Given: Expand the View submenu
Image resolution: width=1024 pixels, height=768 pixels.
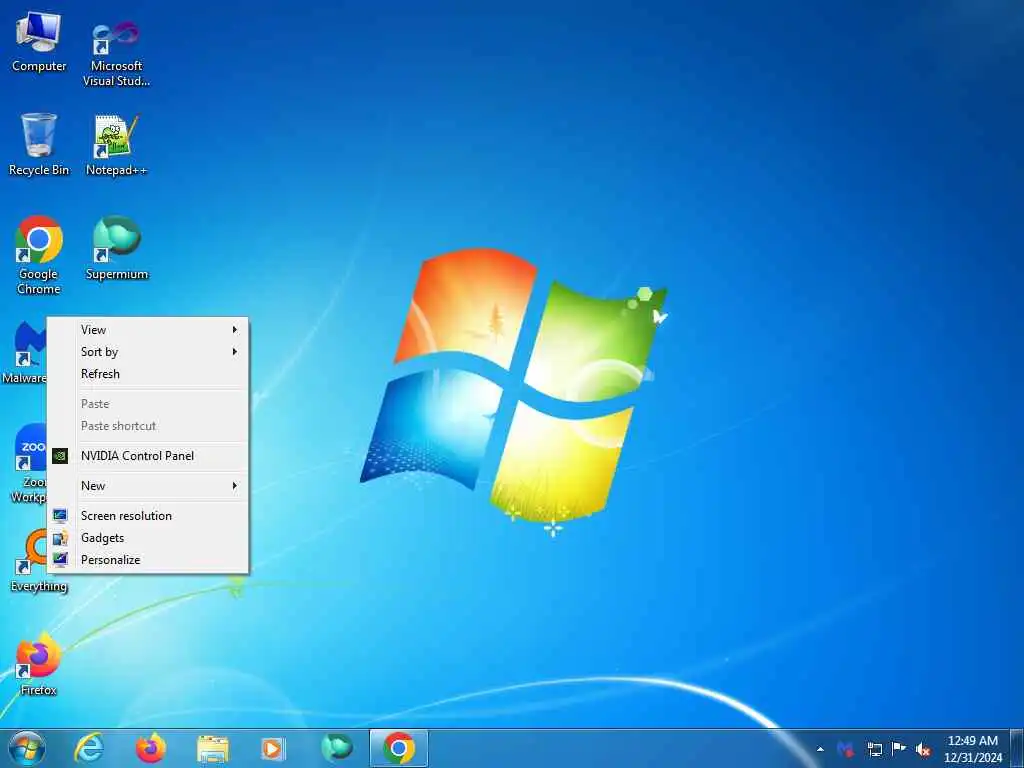Looking at the screenshot, I should coord(148,330).
